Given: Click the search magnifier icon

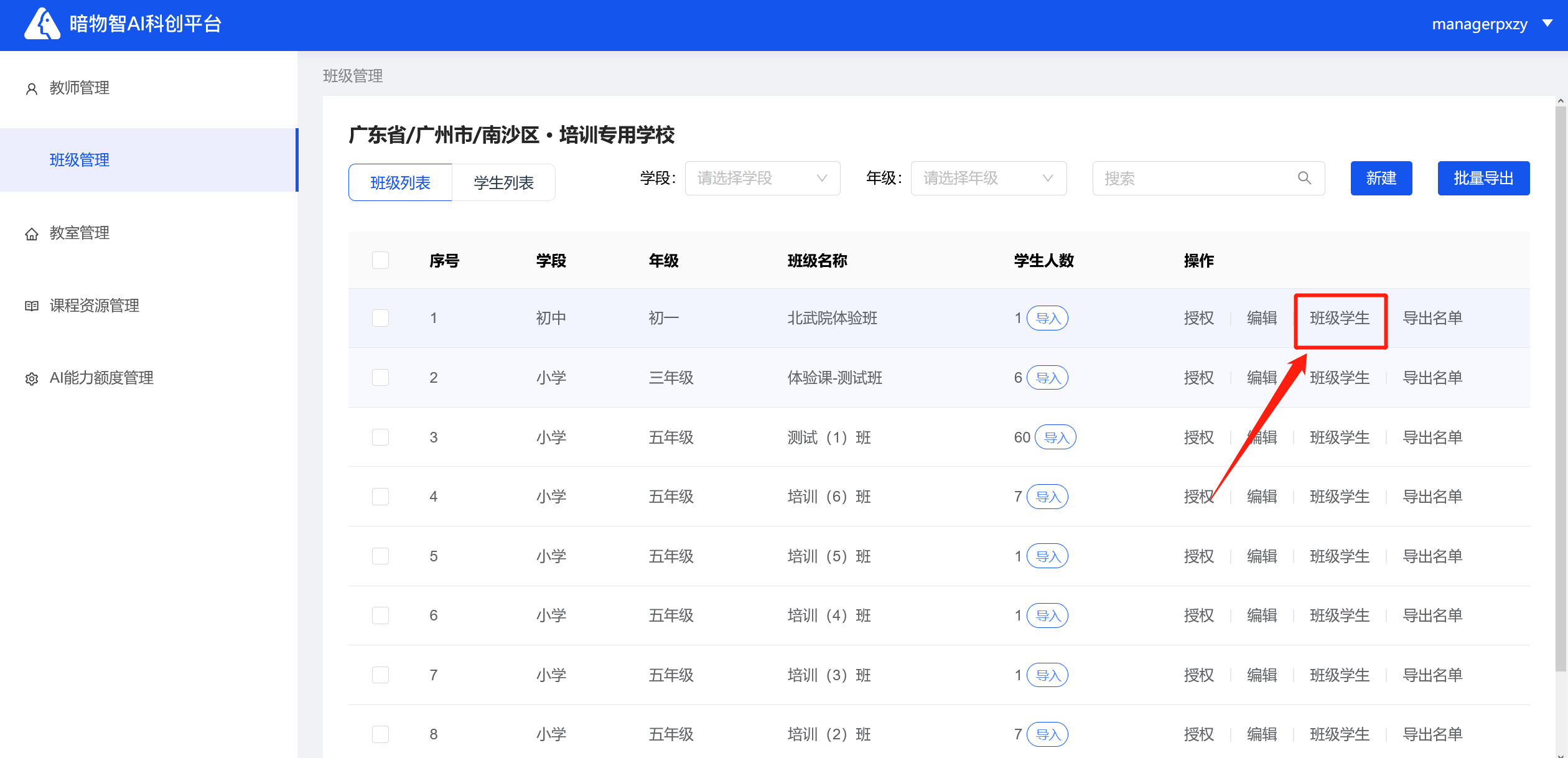Looking at the screenshot, I should click(1304, 179).
